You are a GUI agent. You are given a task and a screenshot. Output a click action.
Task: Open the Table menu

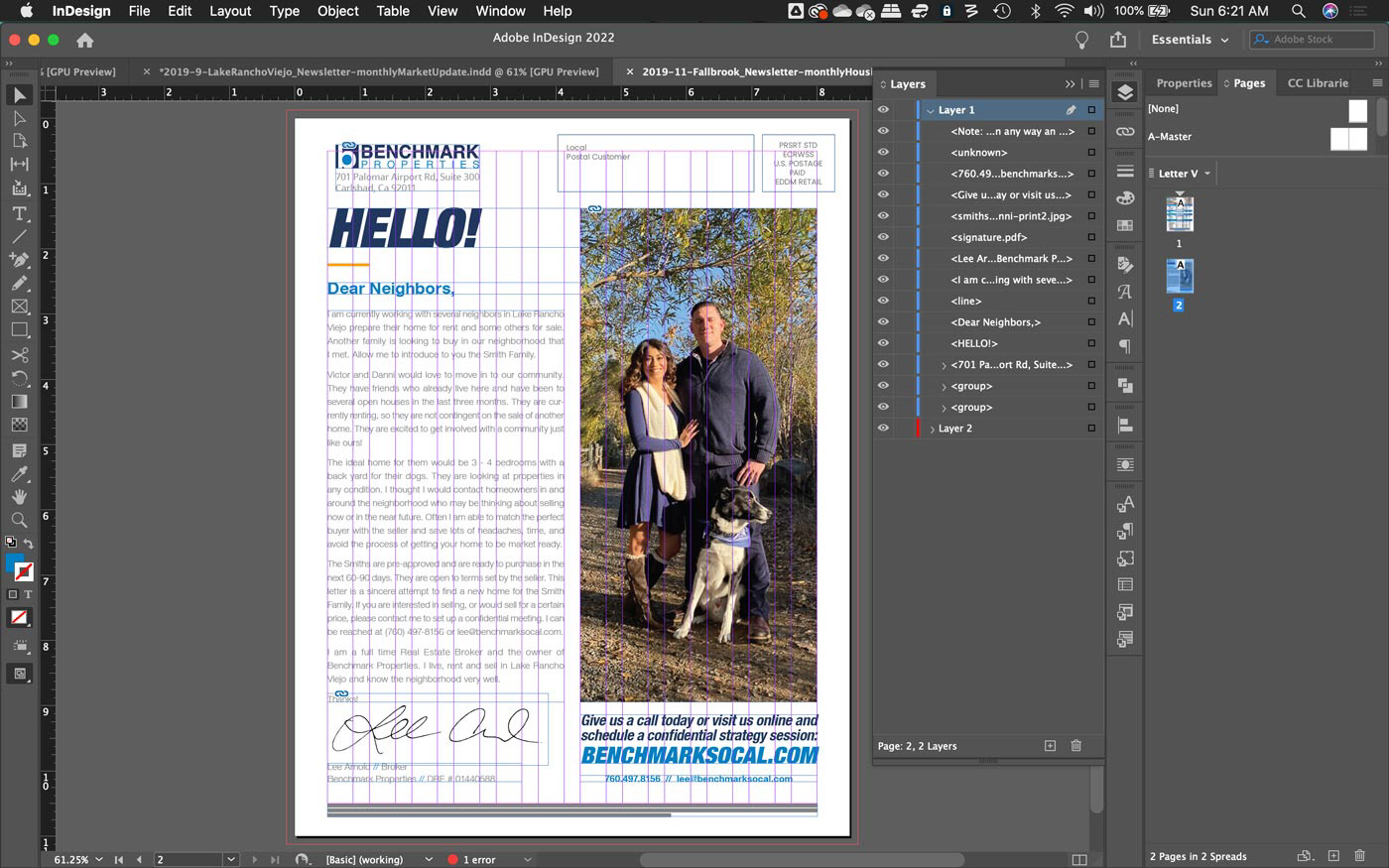tap(393, 11)
